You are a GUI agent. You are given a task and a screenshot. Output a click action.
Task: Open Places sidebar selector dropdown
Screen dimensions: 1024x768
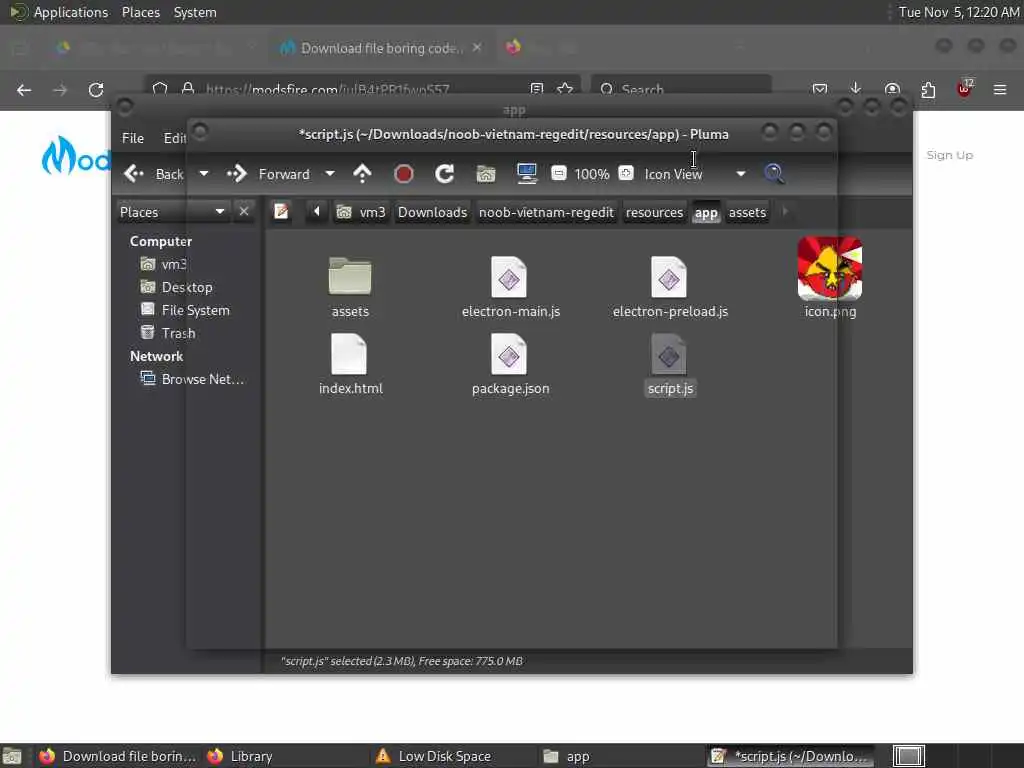click(172, 212)
